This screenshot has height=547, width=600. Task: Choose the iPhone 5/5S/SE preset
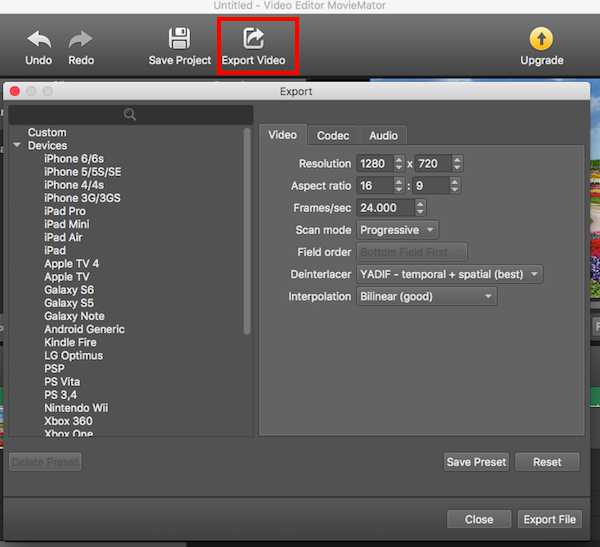[x=83, y=172]
